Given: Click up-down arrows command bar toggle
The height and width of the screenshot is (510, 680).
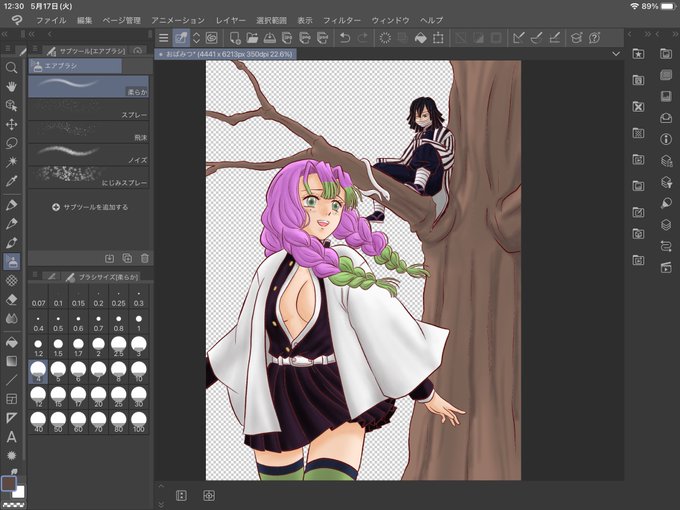Looking at the screenshot, I should [196, 38].
